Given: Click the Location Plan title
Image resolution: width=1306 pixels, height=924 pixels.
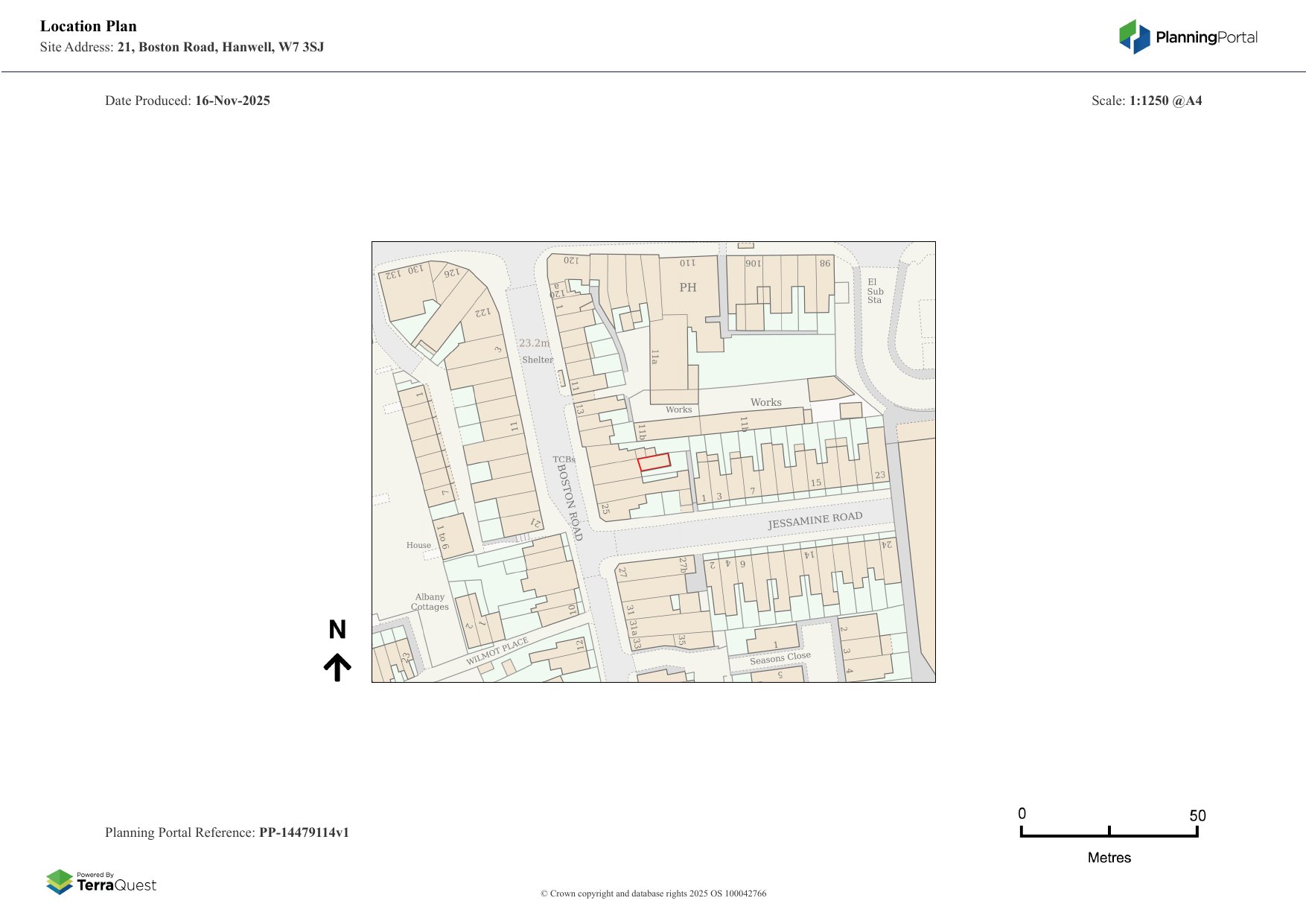Looking at the screenshot, I should click(89, 26).
